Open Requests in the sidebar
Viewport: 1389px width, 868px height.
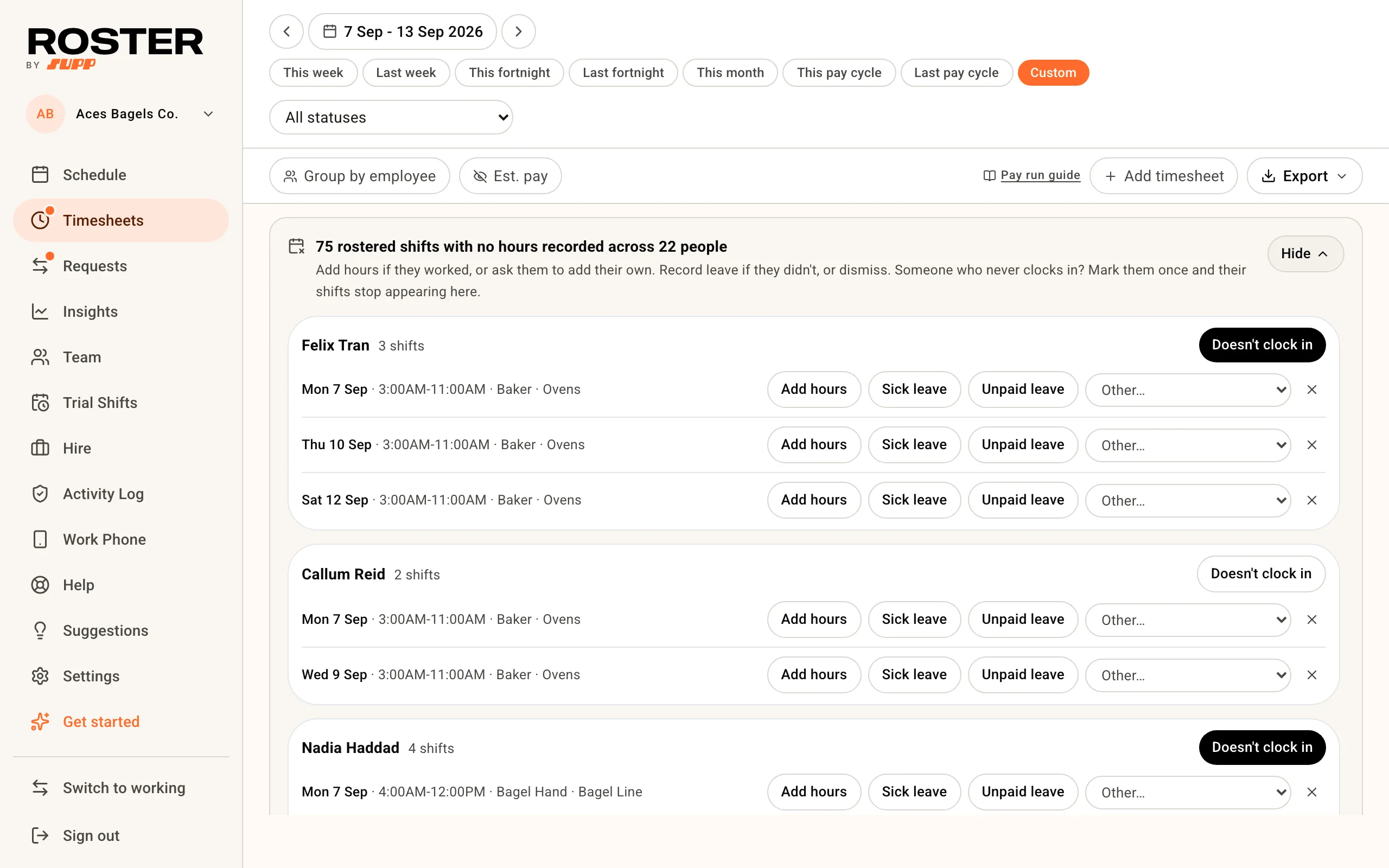(x=121, y=266)
